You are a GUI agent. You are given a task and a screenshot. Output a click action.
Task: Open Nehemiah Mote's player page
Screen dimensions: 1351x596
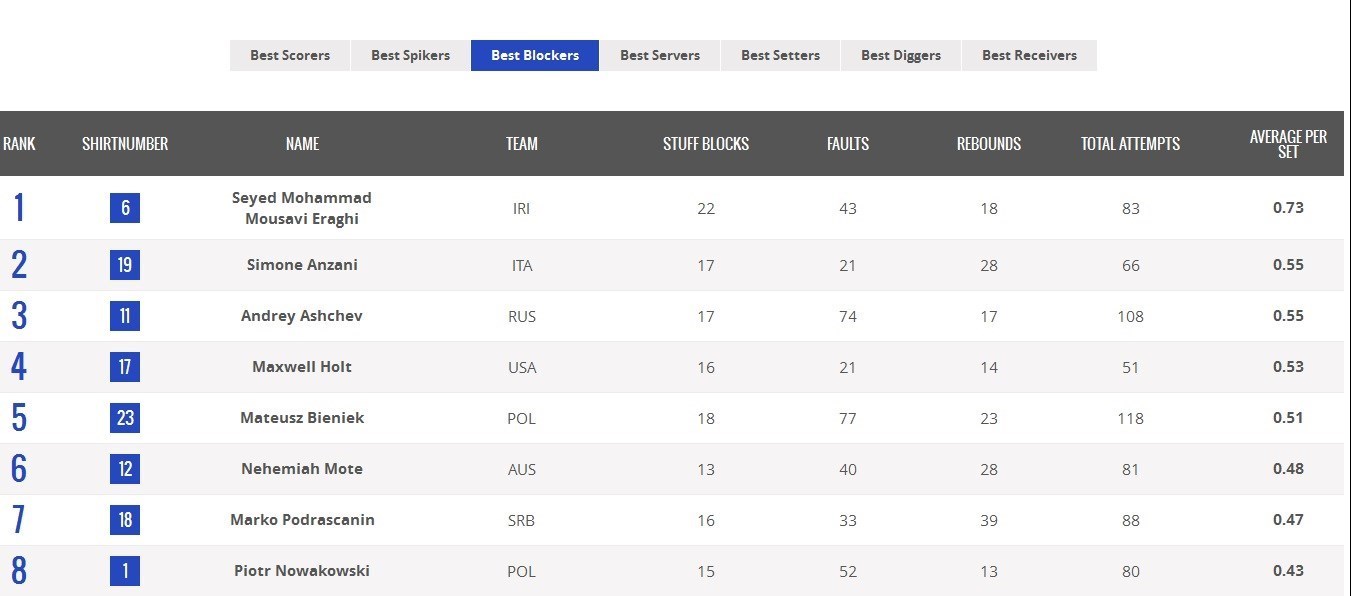pyautogui.click(x=302, y=469)
